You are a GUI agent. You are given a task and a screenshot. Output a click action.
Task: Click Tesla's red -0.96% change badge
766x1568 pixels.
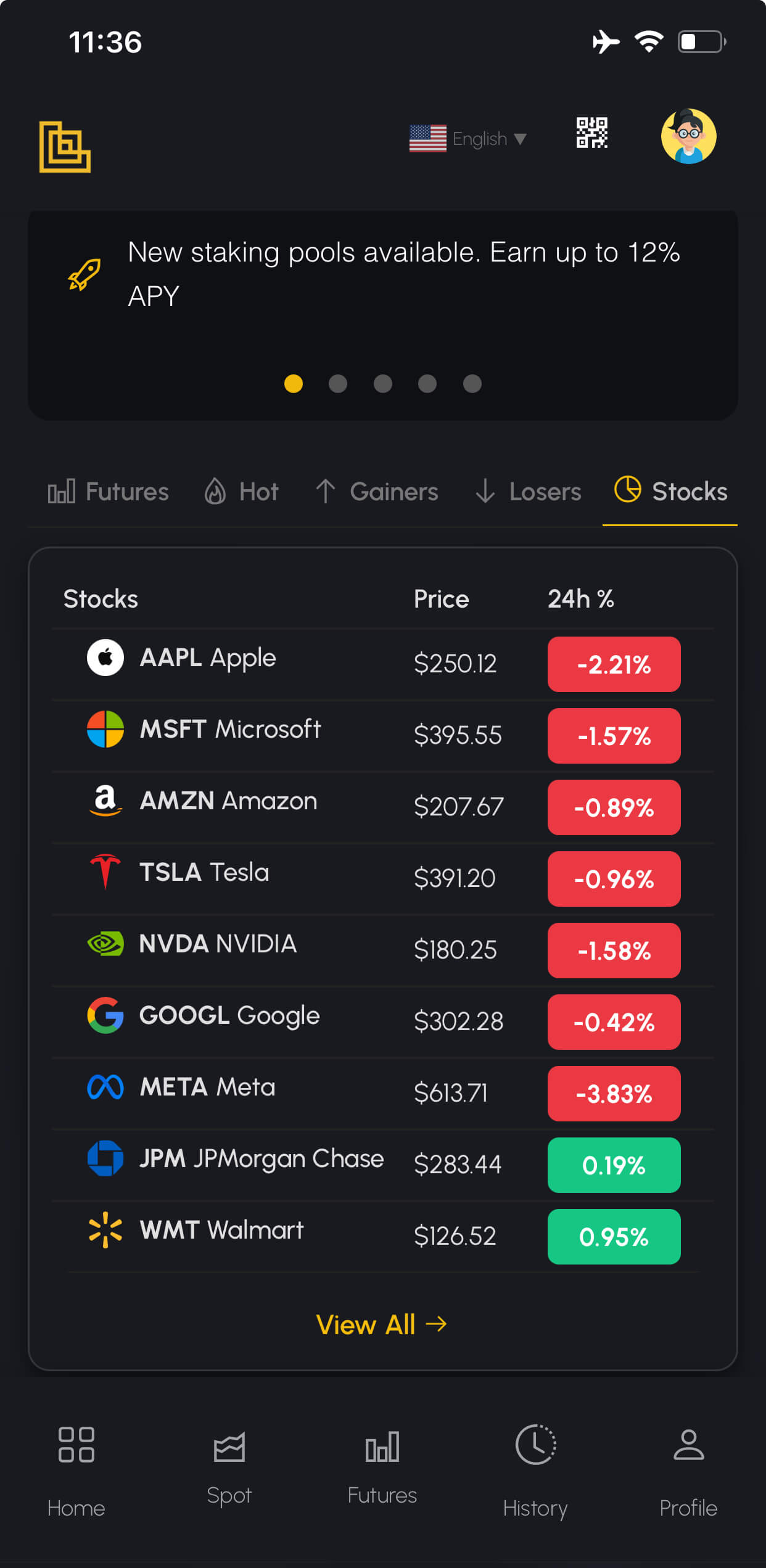[614, 879]
